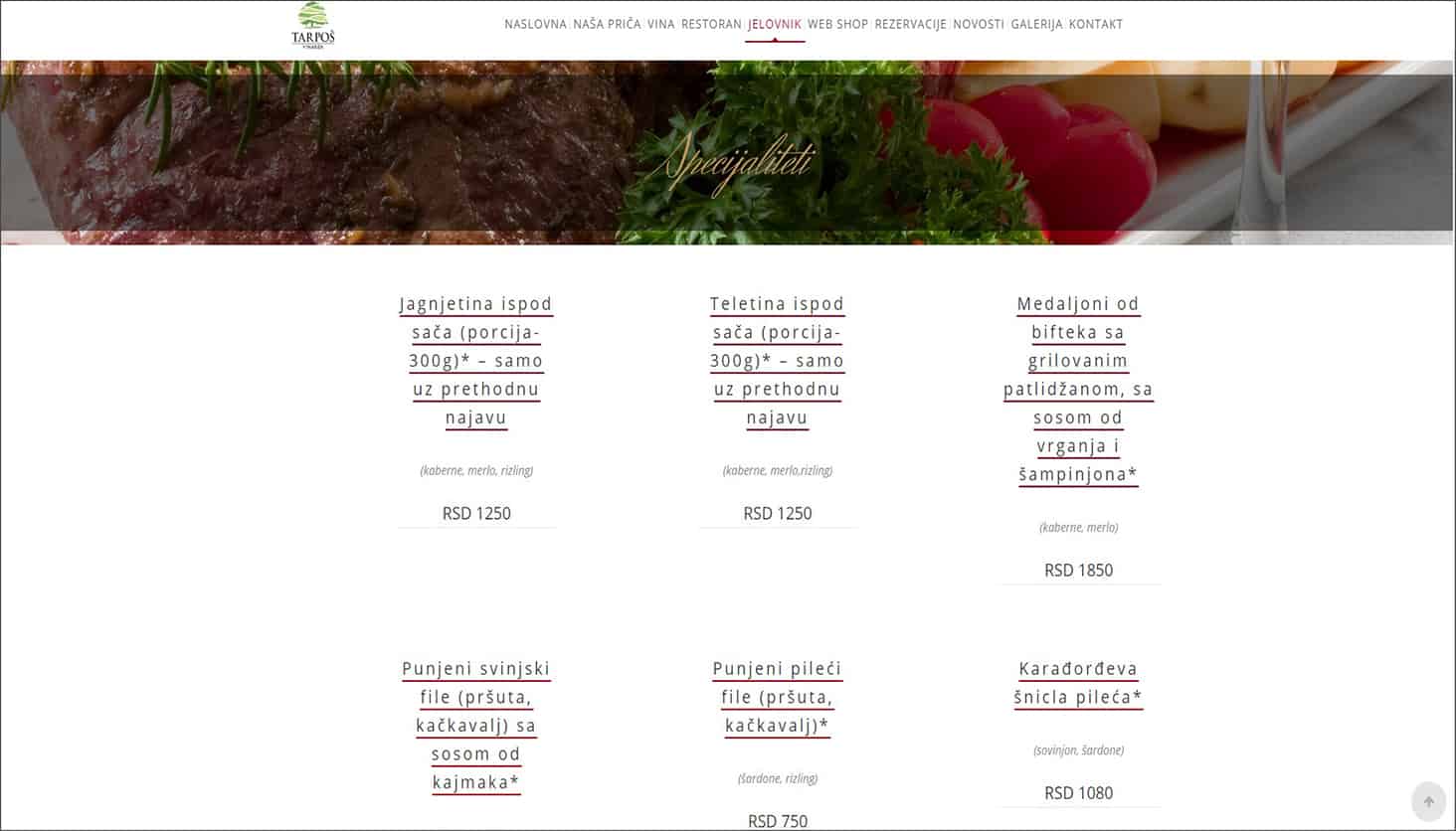Open the NASLOVNA menu item

[x=535, y=24]
